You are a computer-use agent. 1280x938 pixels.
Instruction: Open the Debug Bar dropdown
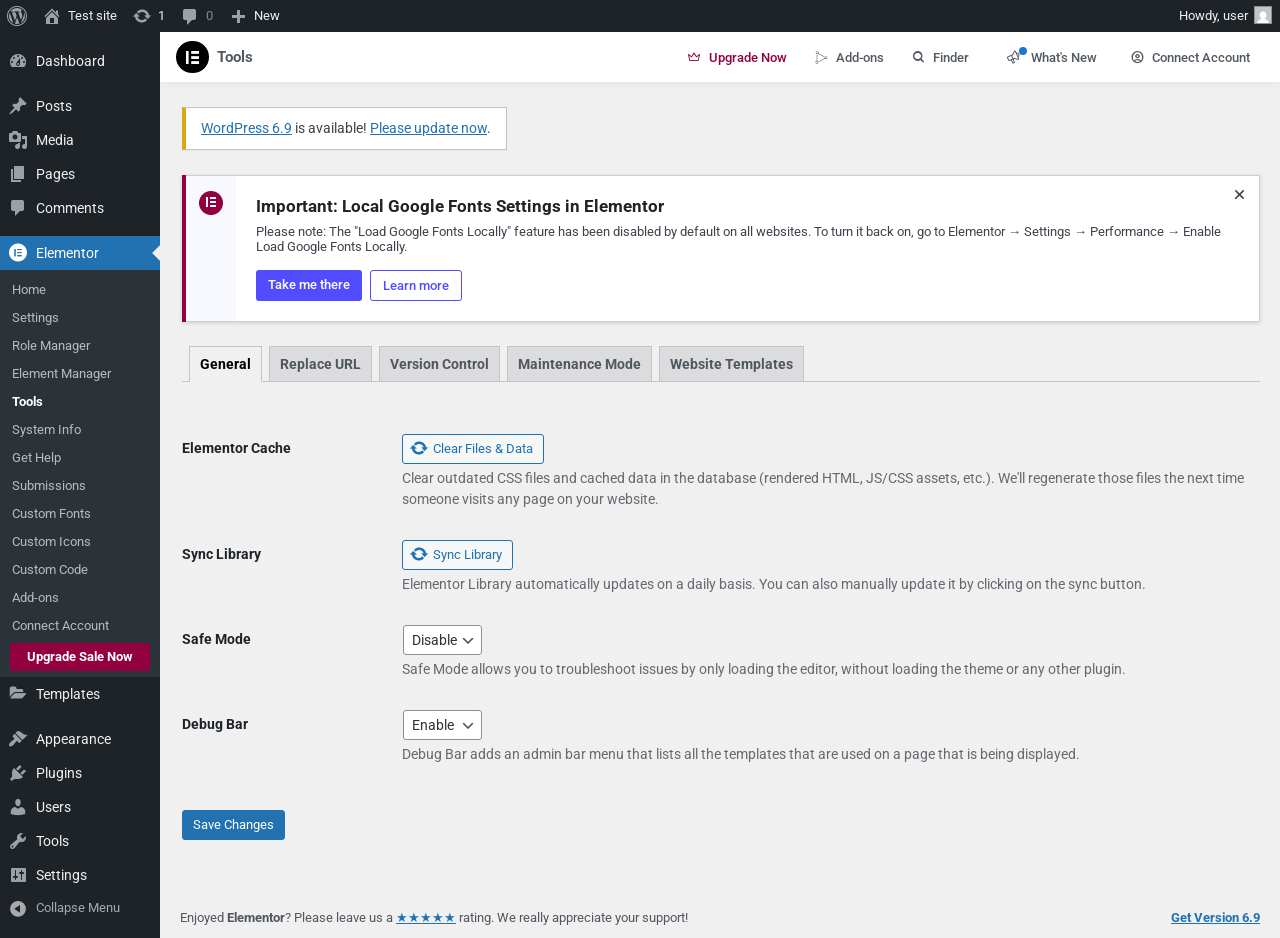[442, 725]
